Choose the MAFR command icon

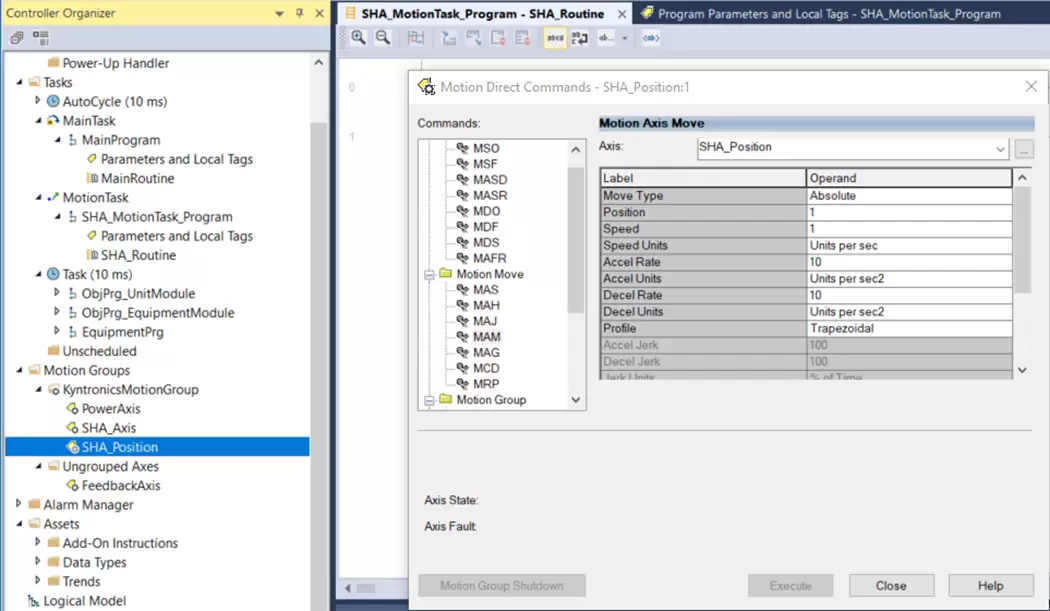click(462, 258)
